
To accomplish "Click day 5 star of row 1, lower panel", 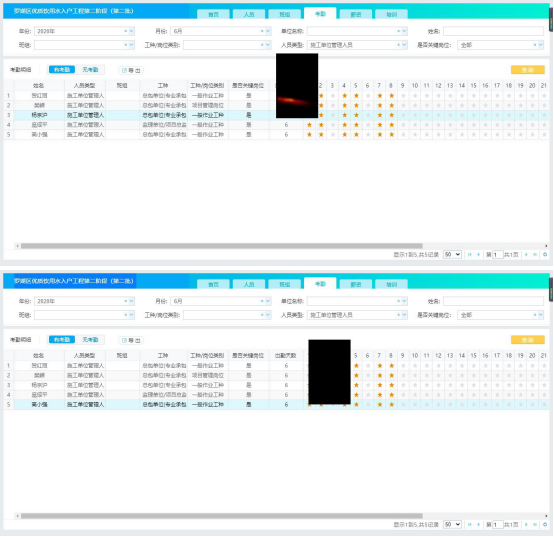I will 356,366.
